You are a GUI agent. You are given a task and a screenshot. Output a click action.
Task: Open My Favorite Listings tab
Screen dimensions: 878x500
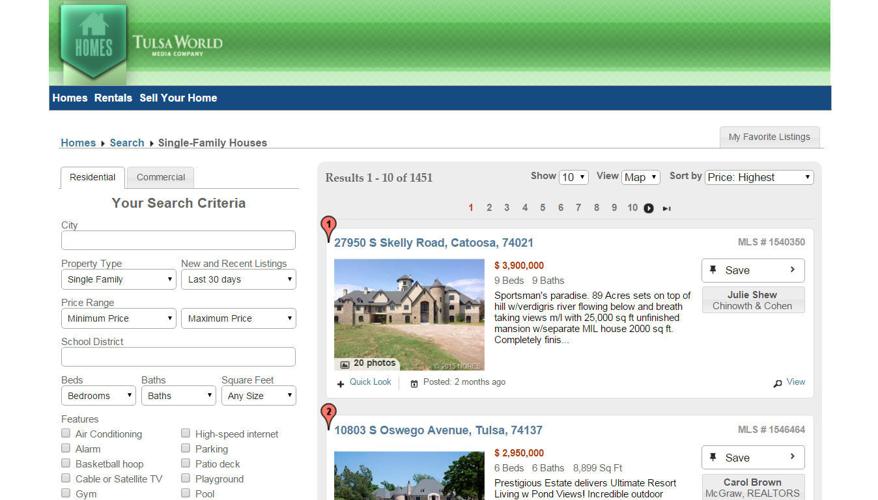(x=769, y=137)
